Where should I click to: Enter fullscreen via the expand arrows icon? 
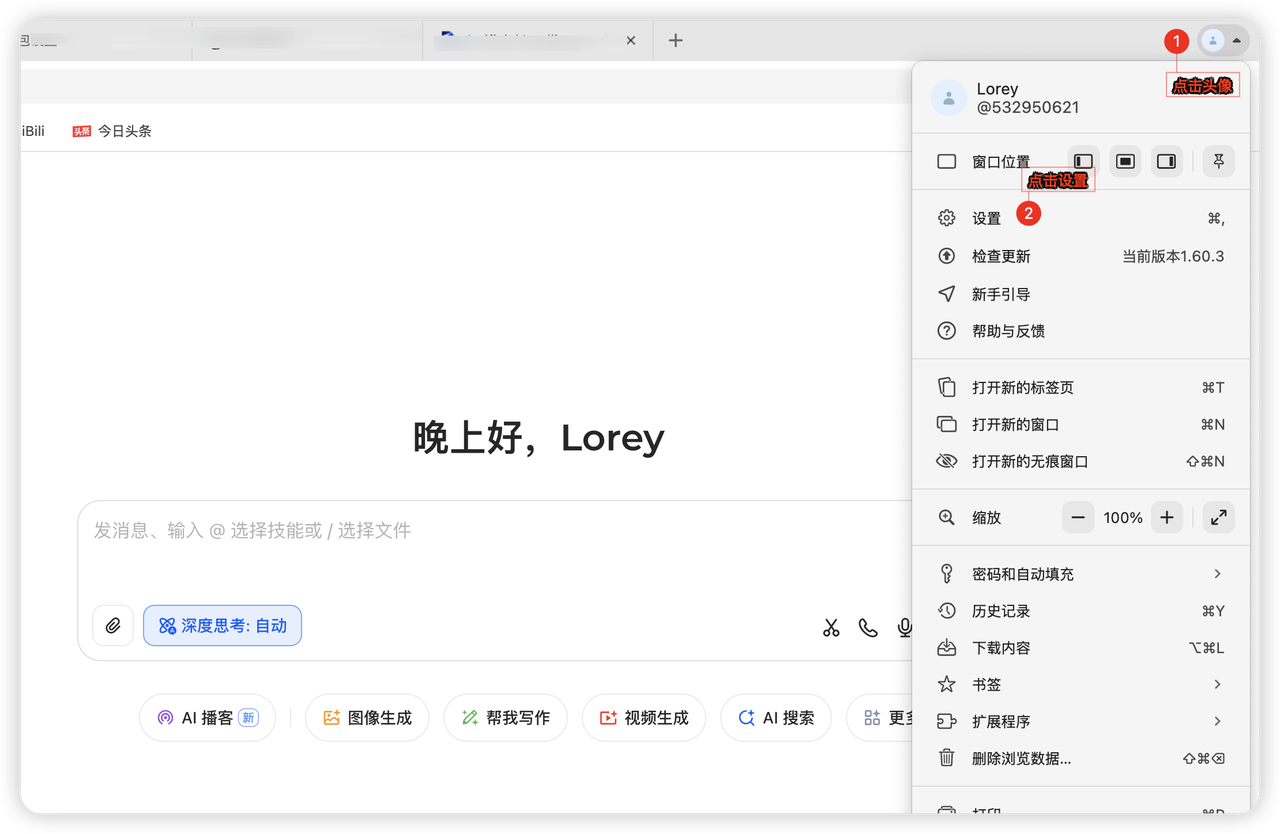pyautogui.click(x=1219, y=518)
